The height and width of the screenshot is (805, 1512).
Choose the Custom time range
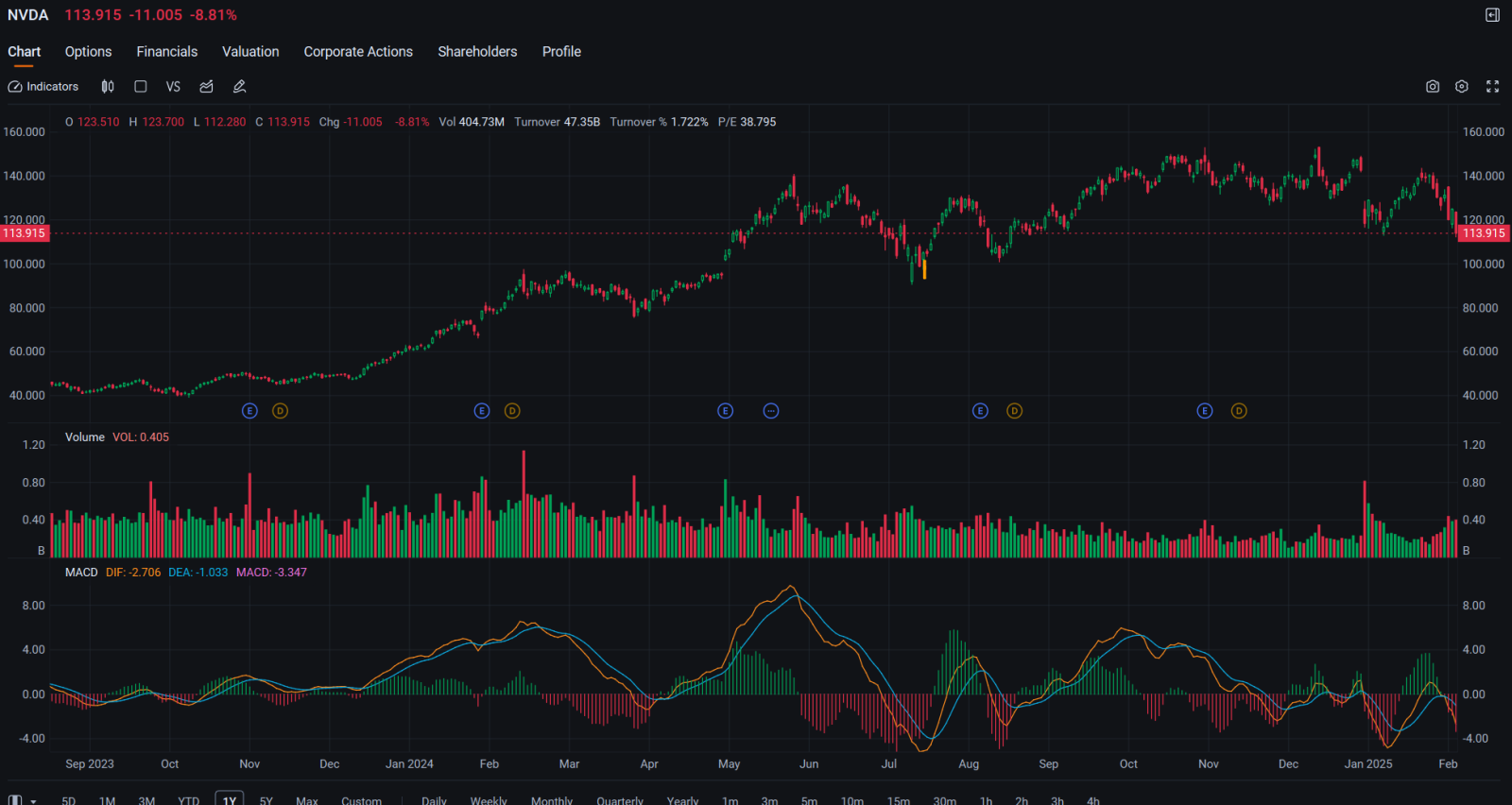pos(362,800)
